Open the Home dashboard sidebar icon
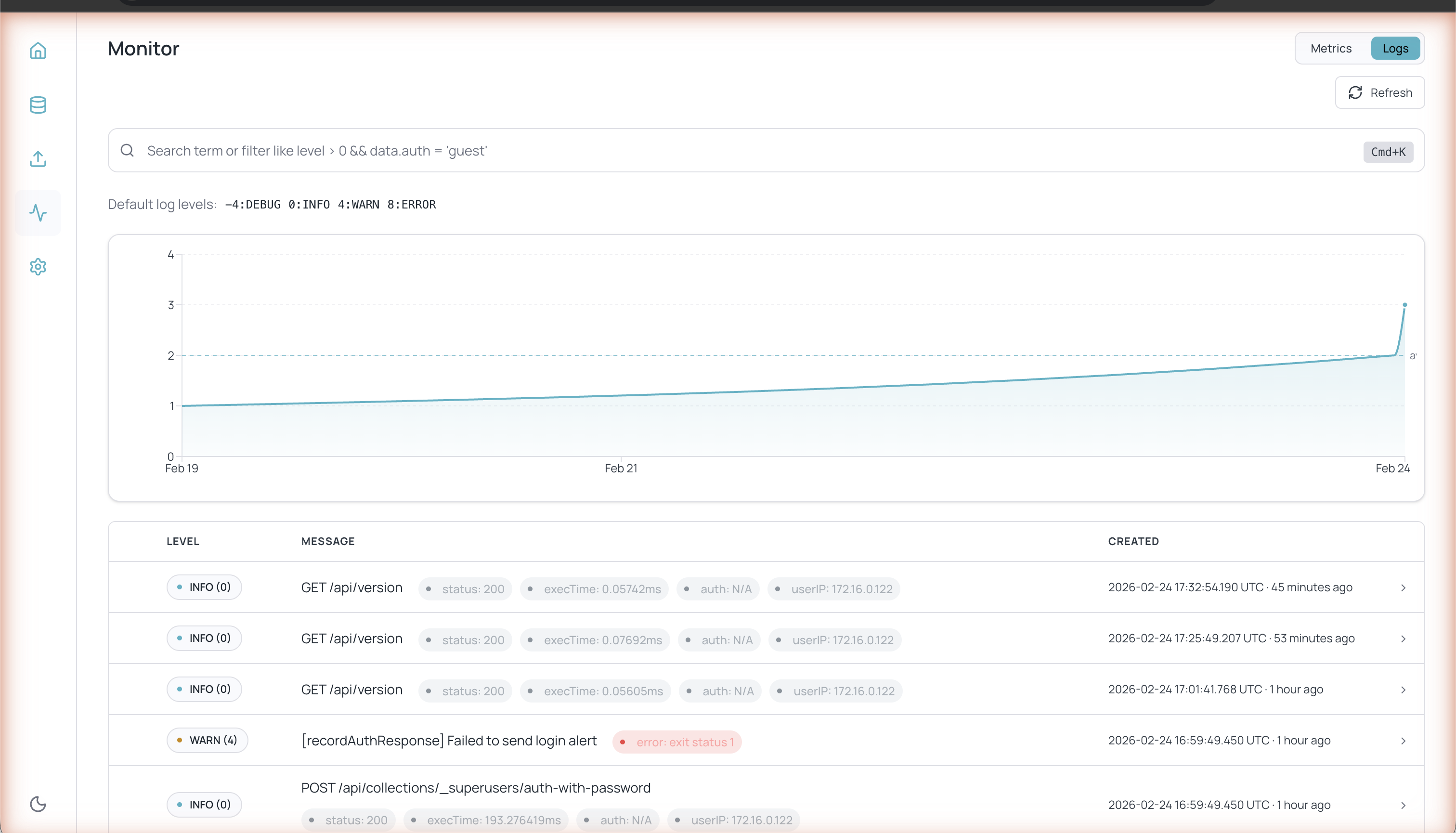 [38, 51]
